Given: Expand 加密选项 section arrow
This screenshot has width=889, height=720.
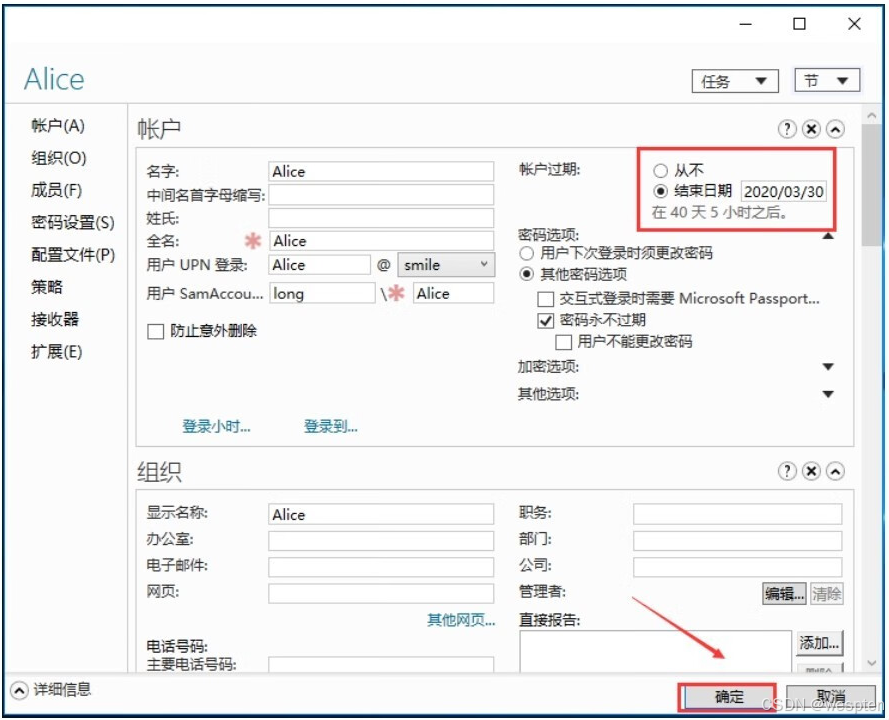Looking at the screenshot, I should pyautogui.click(x=828, y=367).
